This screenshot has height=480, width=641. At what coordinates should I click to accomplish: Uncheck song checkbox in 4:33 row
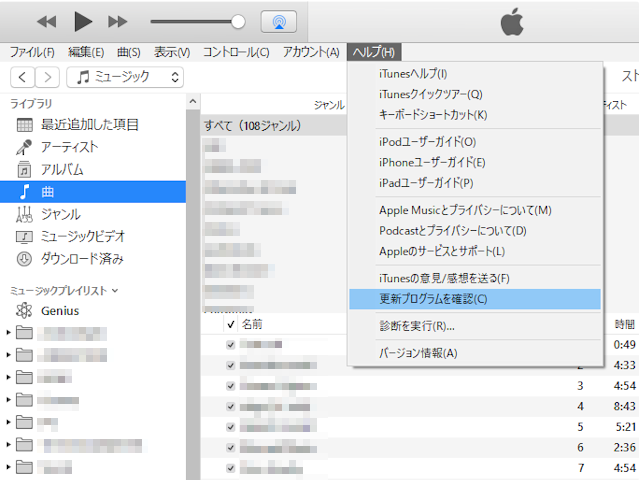(x=231, y=365)
